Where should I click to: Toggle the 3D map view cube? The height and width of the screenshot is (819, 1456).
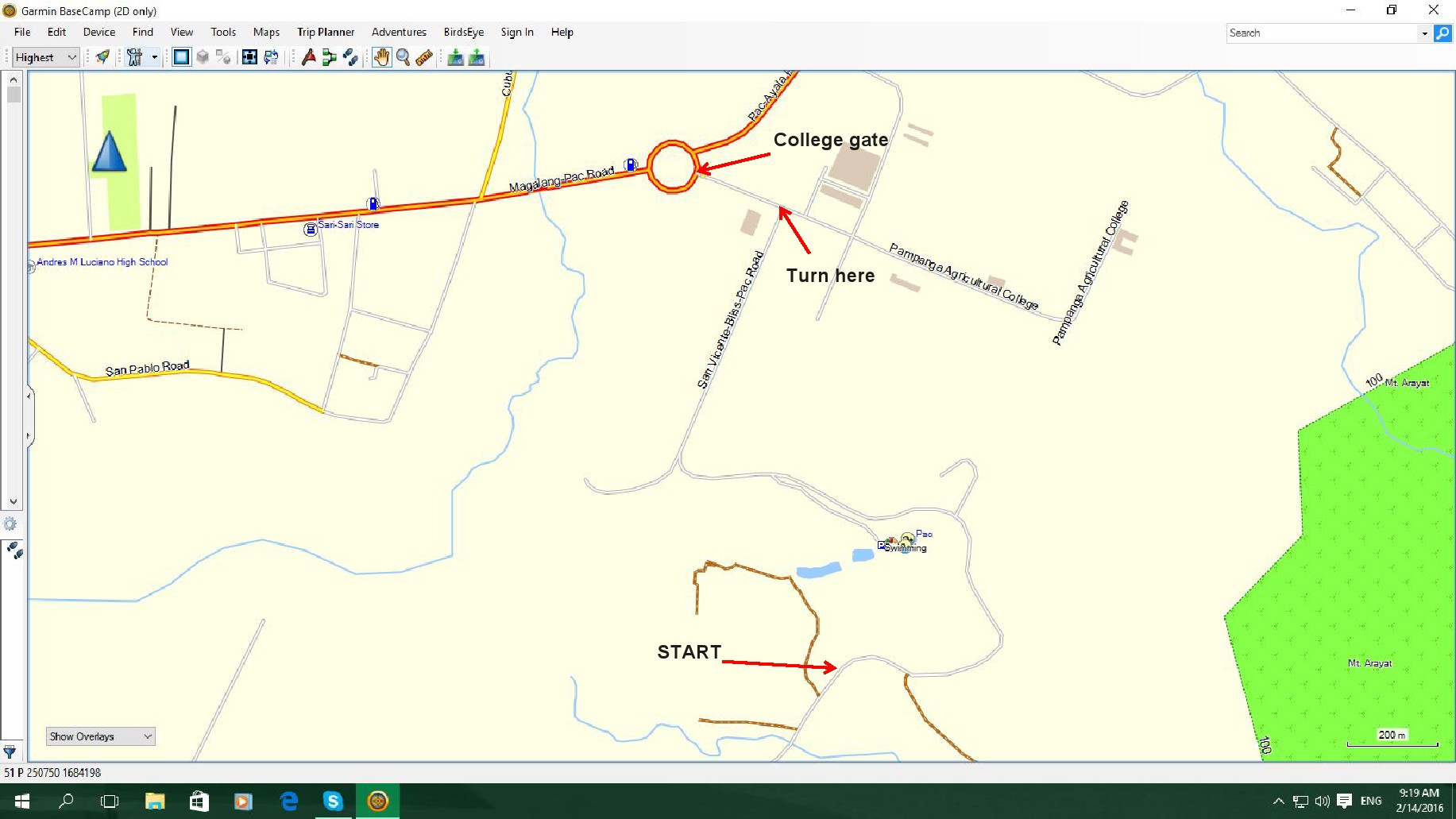point(203,57)
